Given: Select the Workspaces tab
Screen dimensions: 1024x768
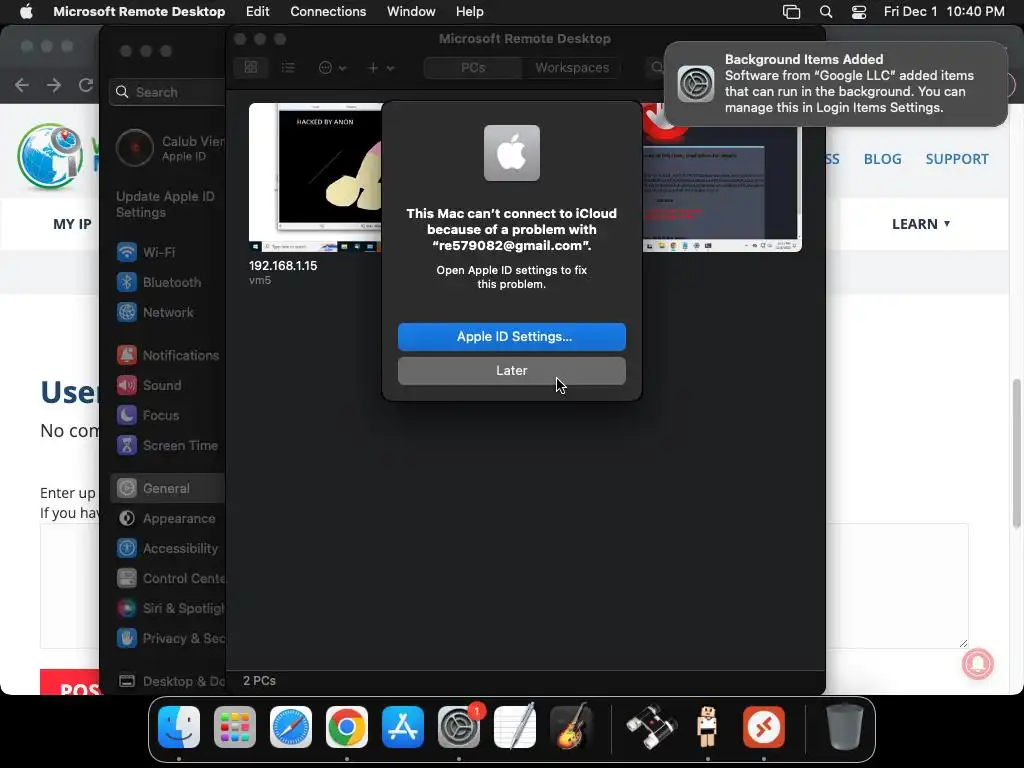Looking at the screenshot, I should pos(572,67).
